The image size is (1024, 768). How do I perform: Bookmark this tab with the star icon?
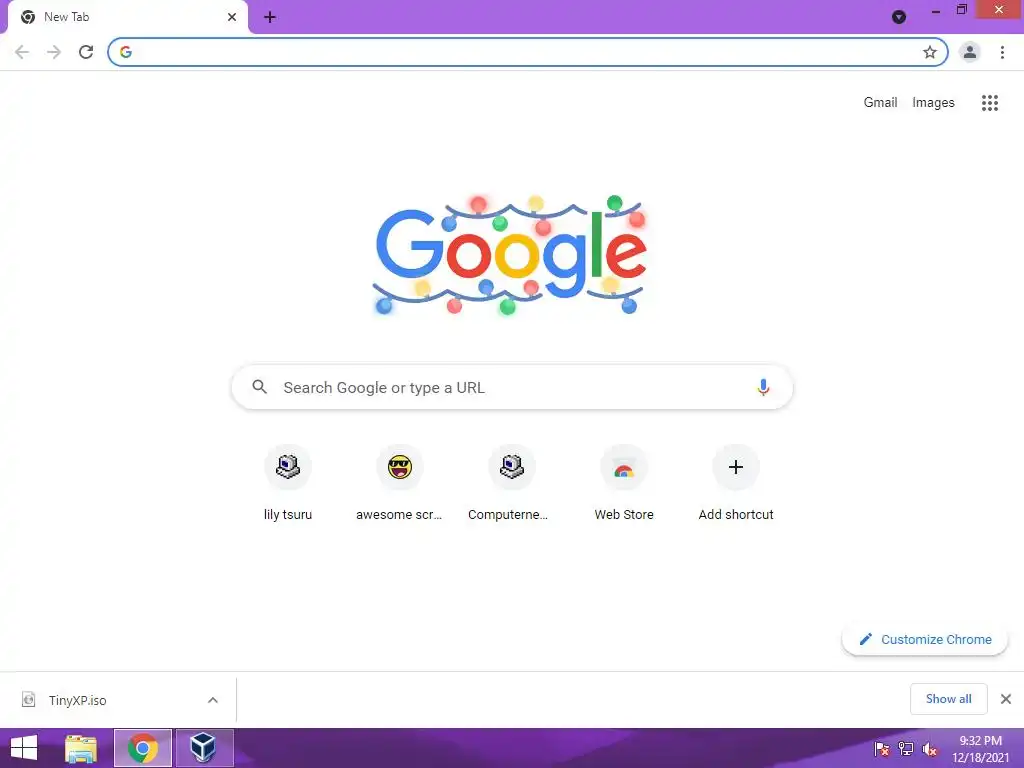pyautogui.click(x=929, y=52)
